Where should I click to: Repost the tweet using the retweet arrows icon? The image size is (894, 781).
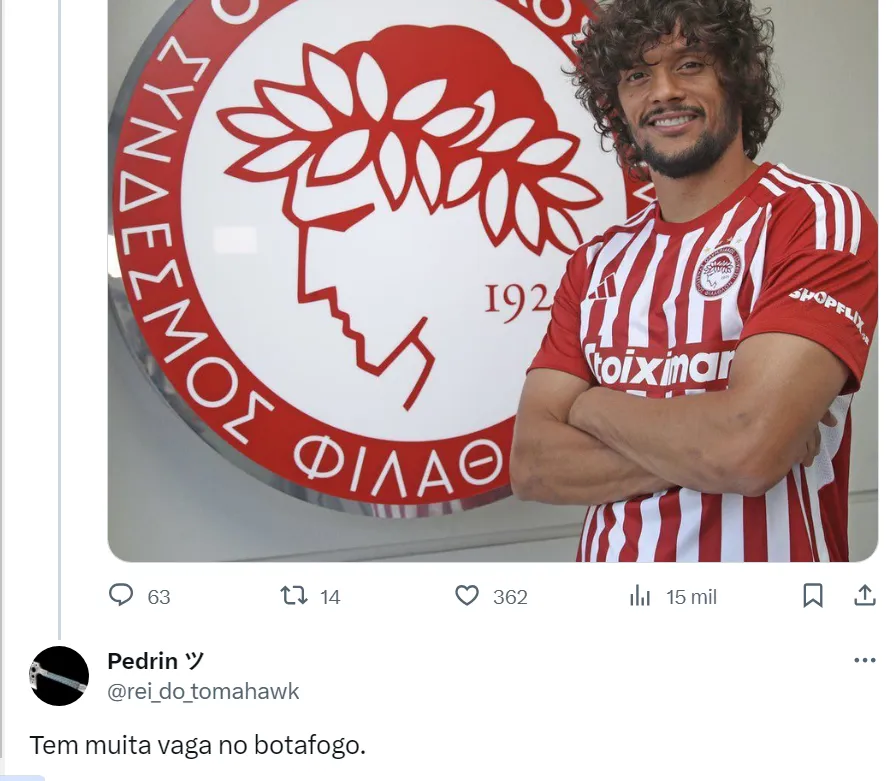pos(294,596)
